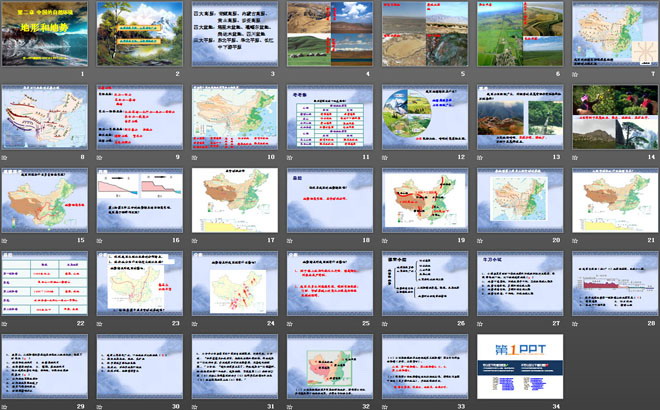
Task: Click the animation star icon under slide 7
Action: pos(575,74)
